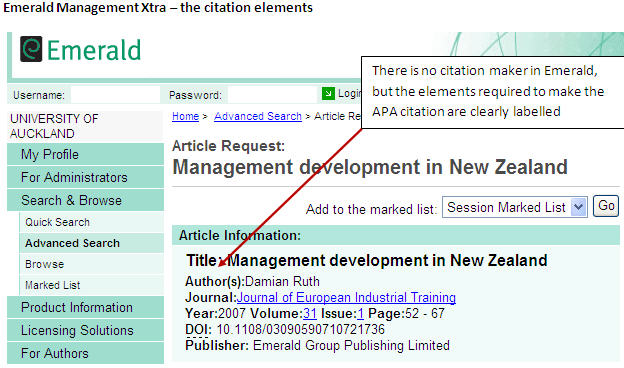This screenshot has width=624, height=368.
Task: Follow the Advanced Search breadcrumb link
Action: pos(258,116)
